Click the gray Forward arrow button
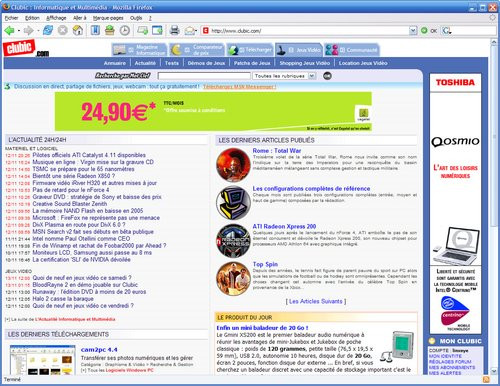Screen dimensions: 500x386 tap(28, 31)
